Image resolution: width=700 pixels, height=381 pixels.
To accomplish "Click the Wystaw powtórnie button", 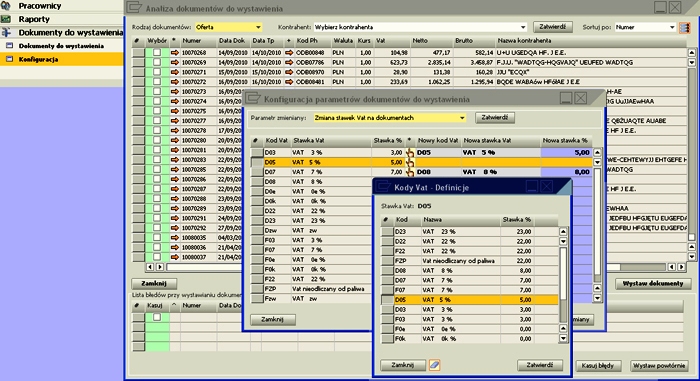I will pyautogui.click(x=659, y=366).
